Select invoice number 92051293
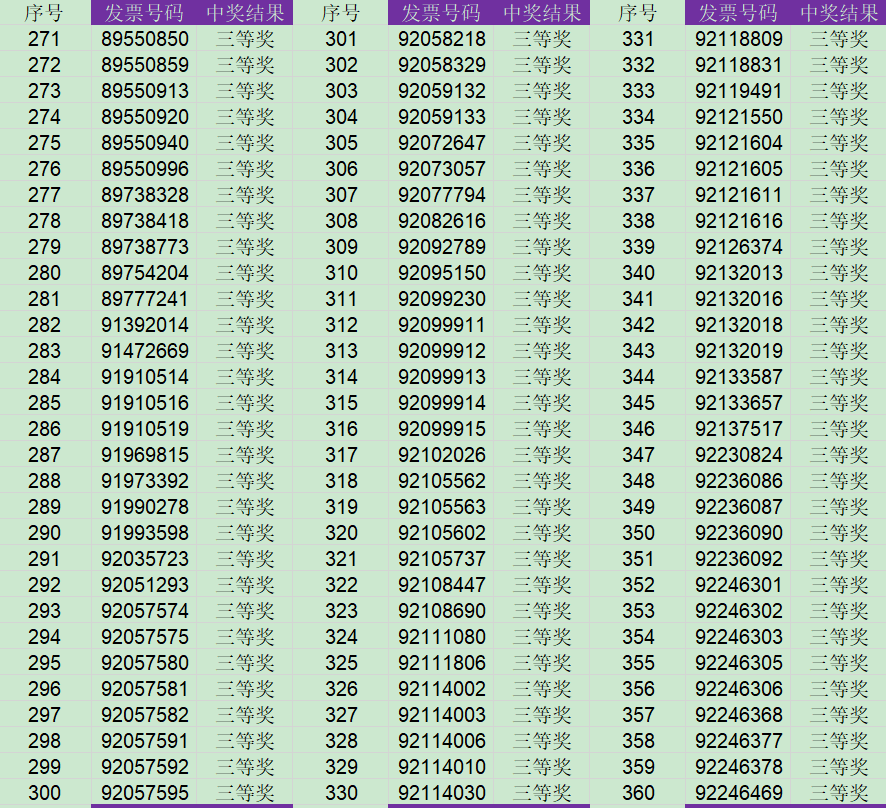 pos(145,585)
